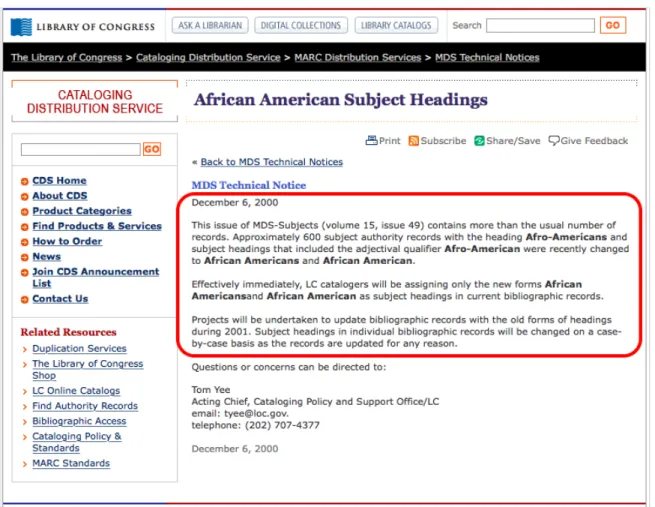Open Bibliographic Access link

click(x=79, y=421)
